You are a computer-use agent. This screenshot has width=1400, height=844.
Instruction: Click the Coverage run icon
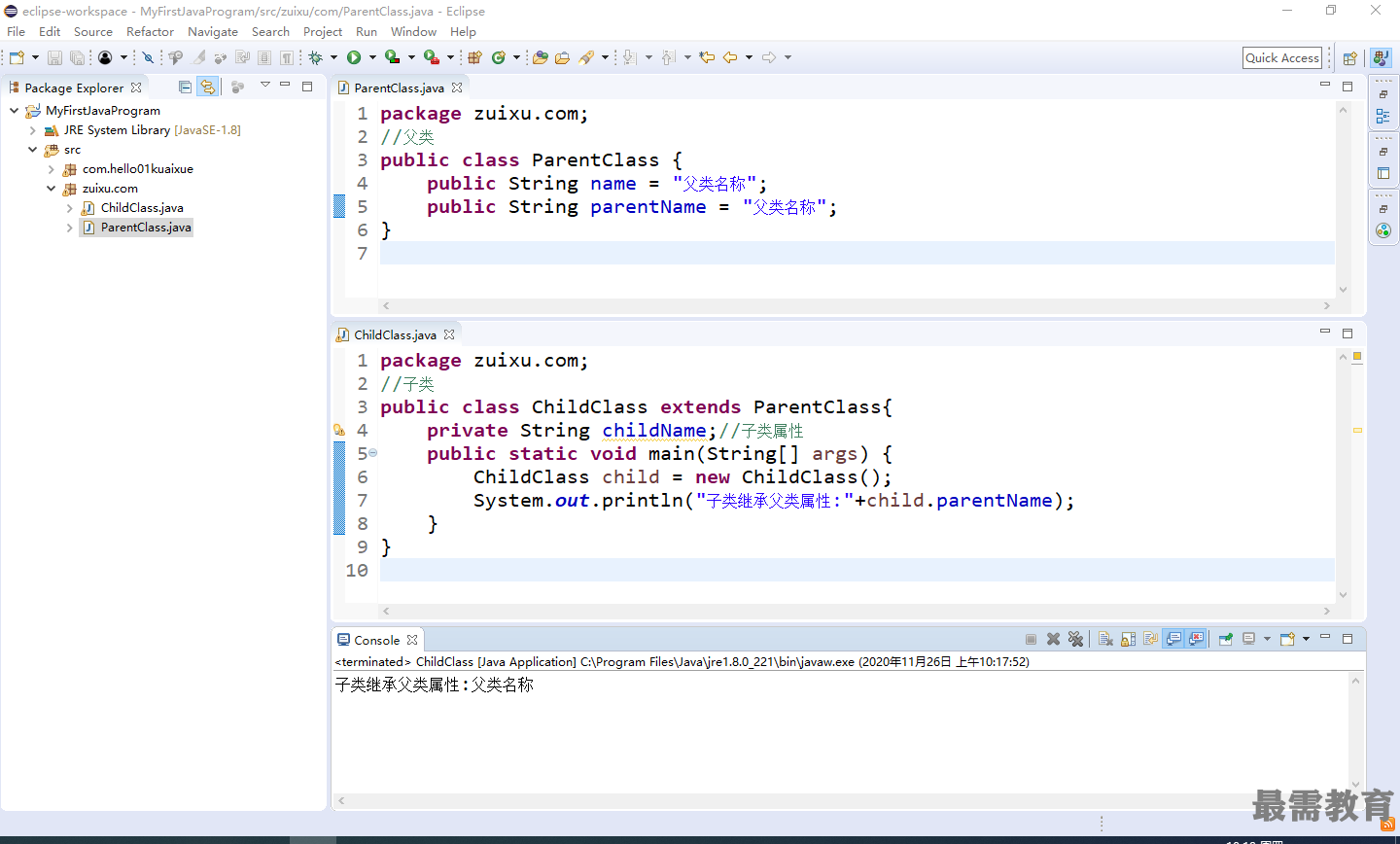[x=392, y=57]
